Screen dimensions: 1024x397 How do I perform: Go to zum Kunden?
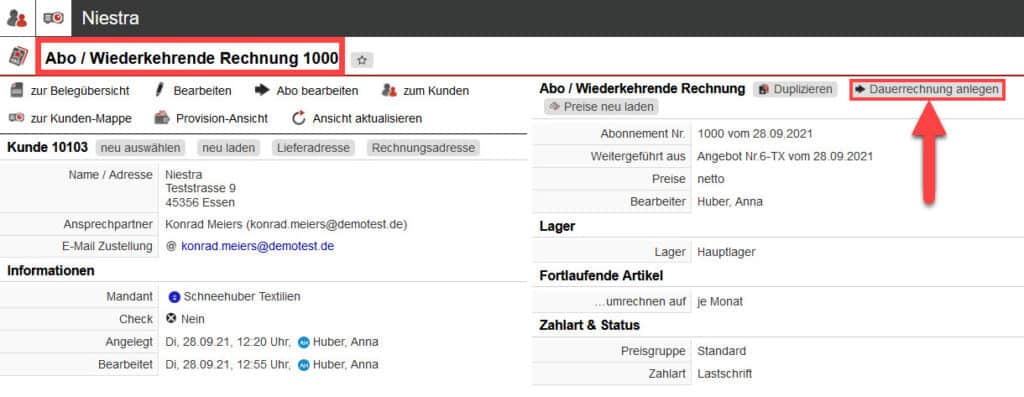425,91
